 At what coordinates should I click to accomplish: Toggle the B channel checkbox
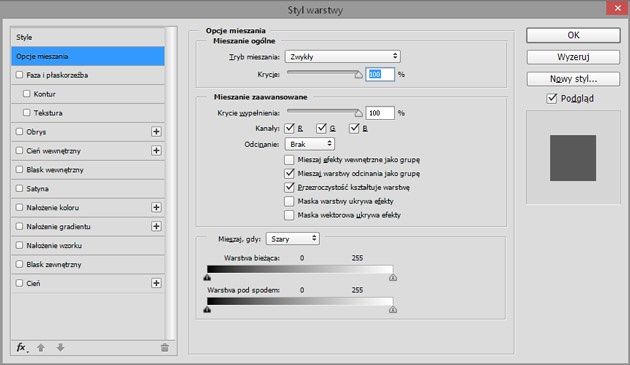pyautogui.click(x=354, y=128)
